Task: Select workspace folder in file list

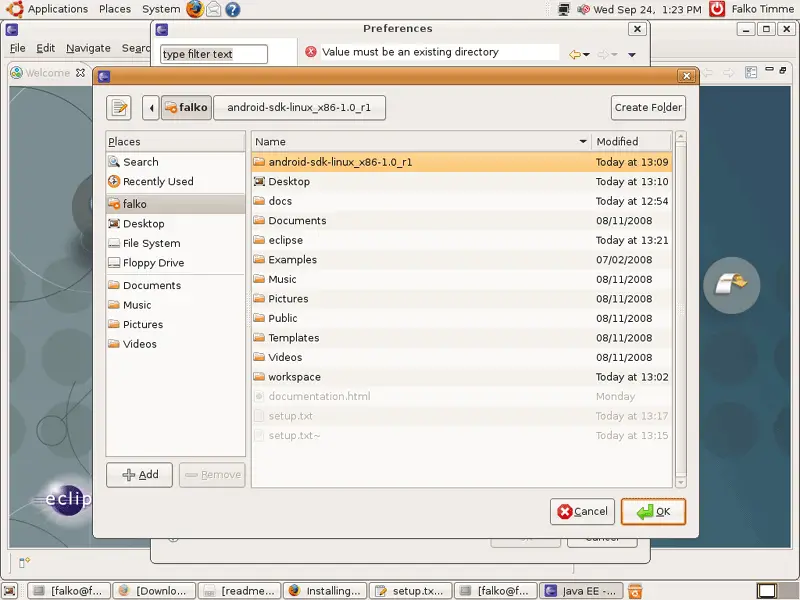Action: coord(462,377)
